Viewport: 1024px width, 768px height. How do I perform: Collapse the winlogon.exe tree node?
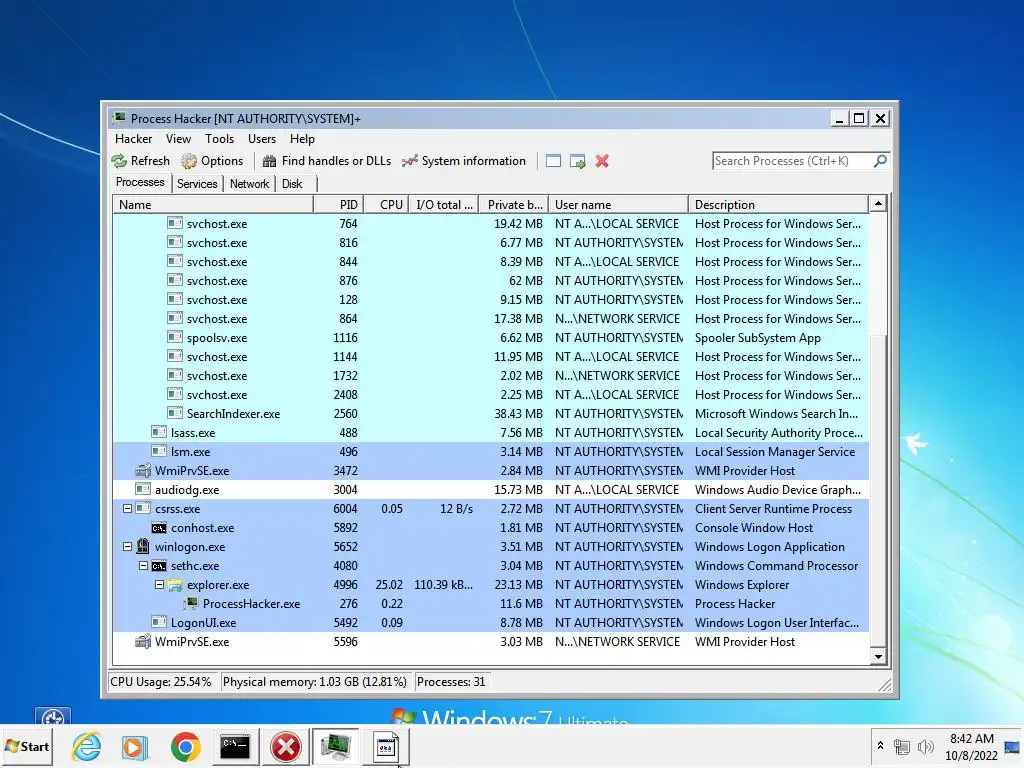(x=127, y=547)
